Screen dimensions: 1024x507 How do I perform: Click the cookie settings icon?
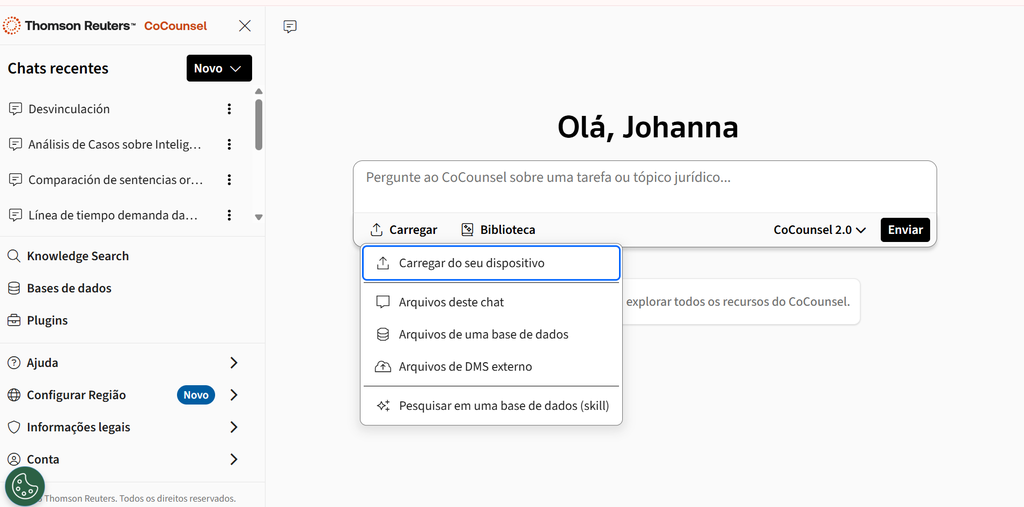[24, 486]
